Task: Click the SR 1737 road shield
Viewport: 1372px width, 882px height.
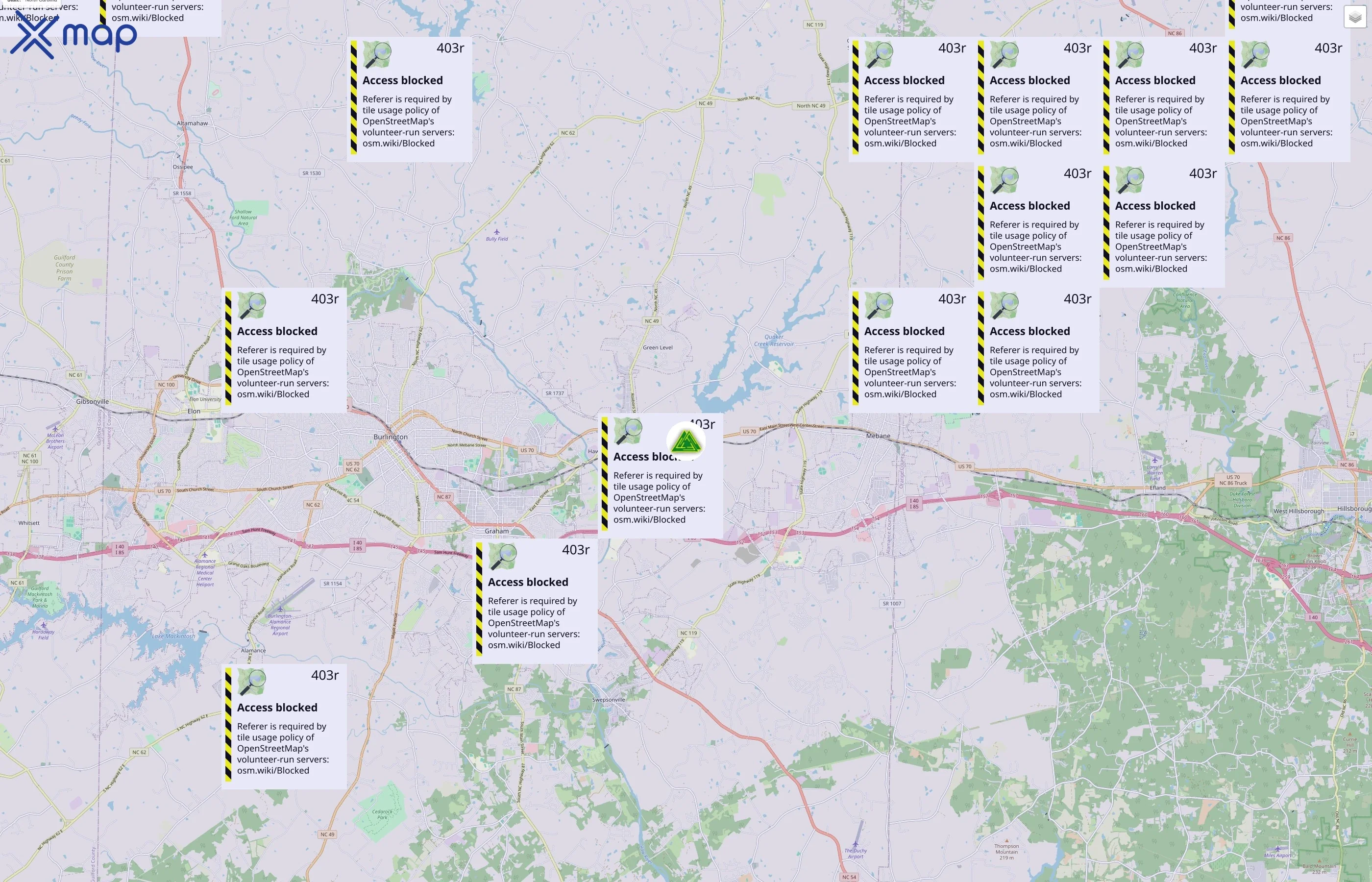Action: [554, 393]
